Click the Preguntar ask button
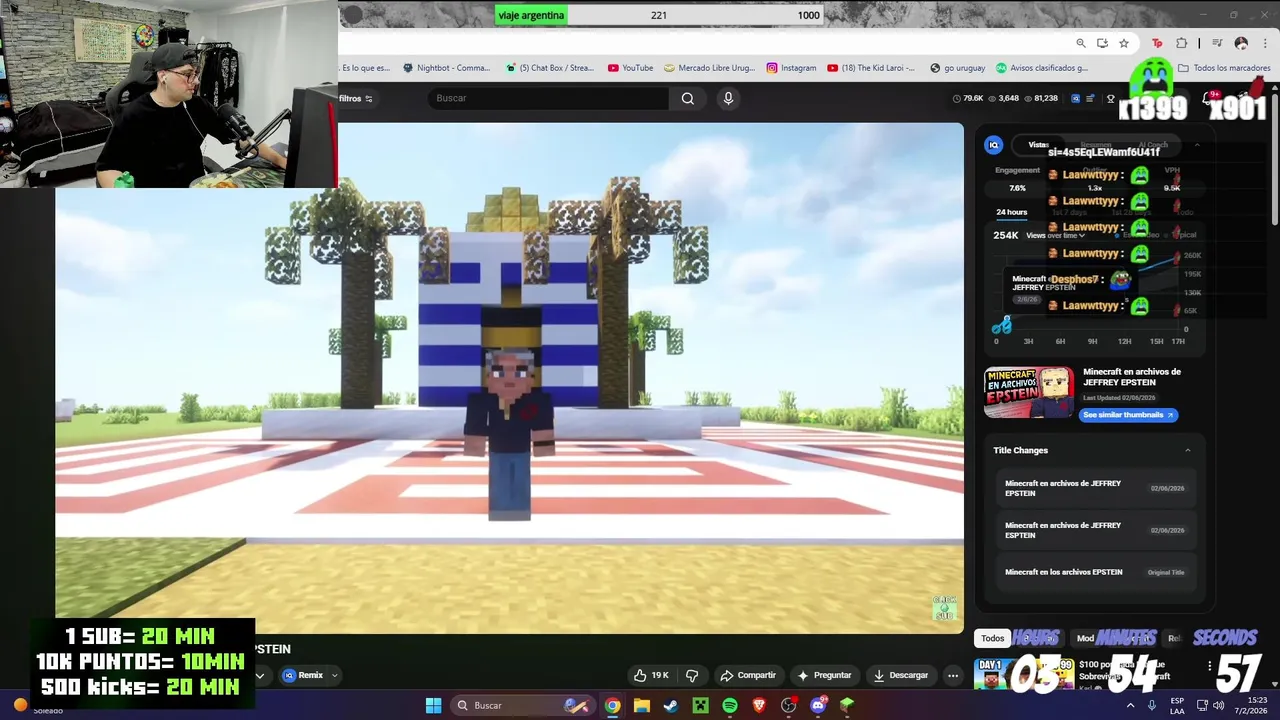The width and height of the screenshot is (1280, 720). [x=825, y=675]
